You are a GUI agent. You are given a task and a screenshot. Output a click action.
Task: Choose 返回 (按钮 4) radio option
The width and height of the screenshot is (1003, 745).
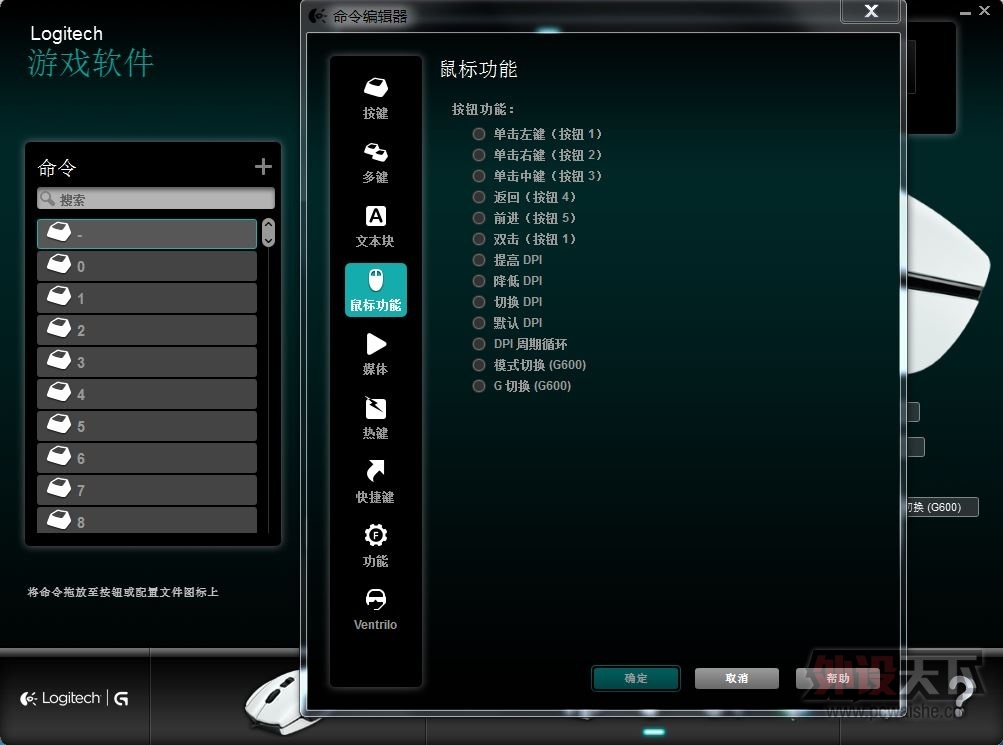[x=478, y=197]
